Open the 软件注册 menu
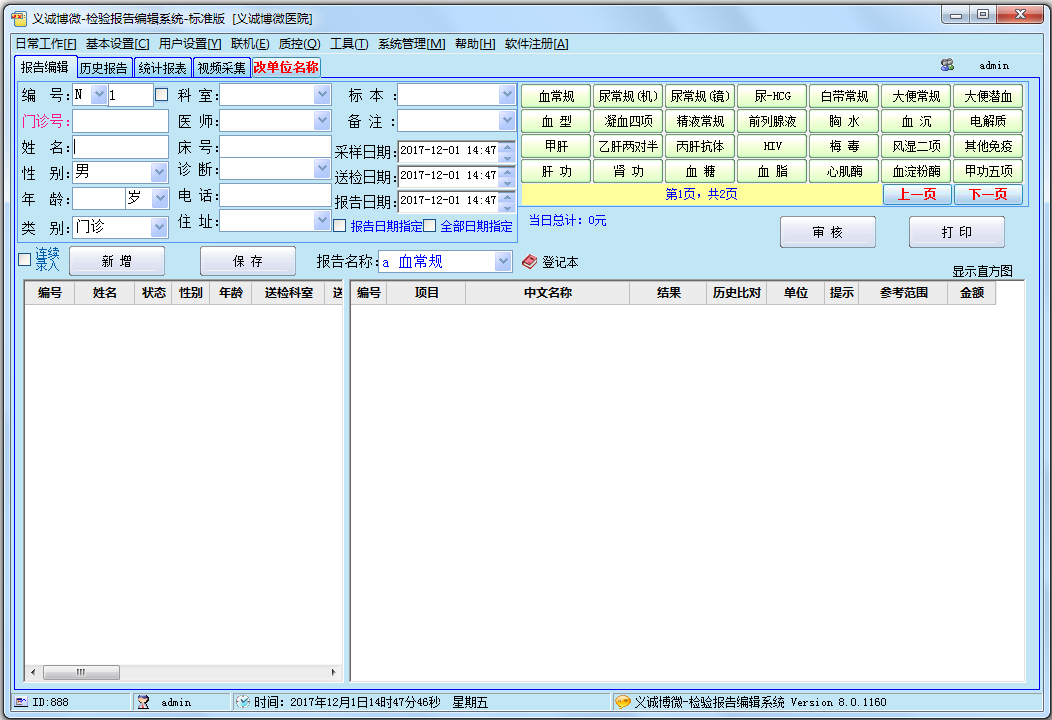The width and height of the screenshot is (1052, 720). tap(536, 44)
